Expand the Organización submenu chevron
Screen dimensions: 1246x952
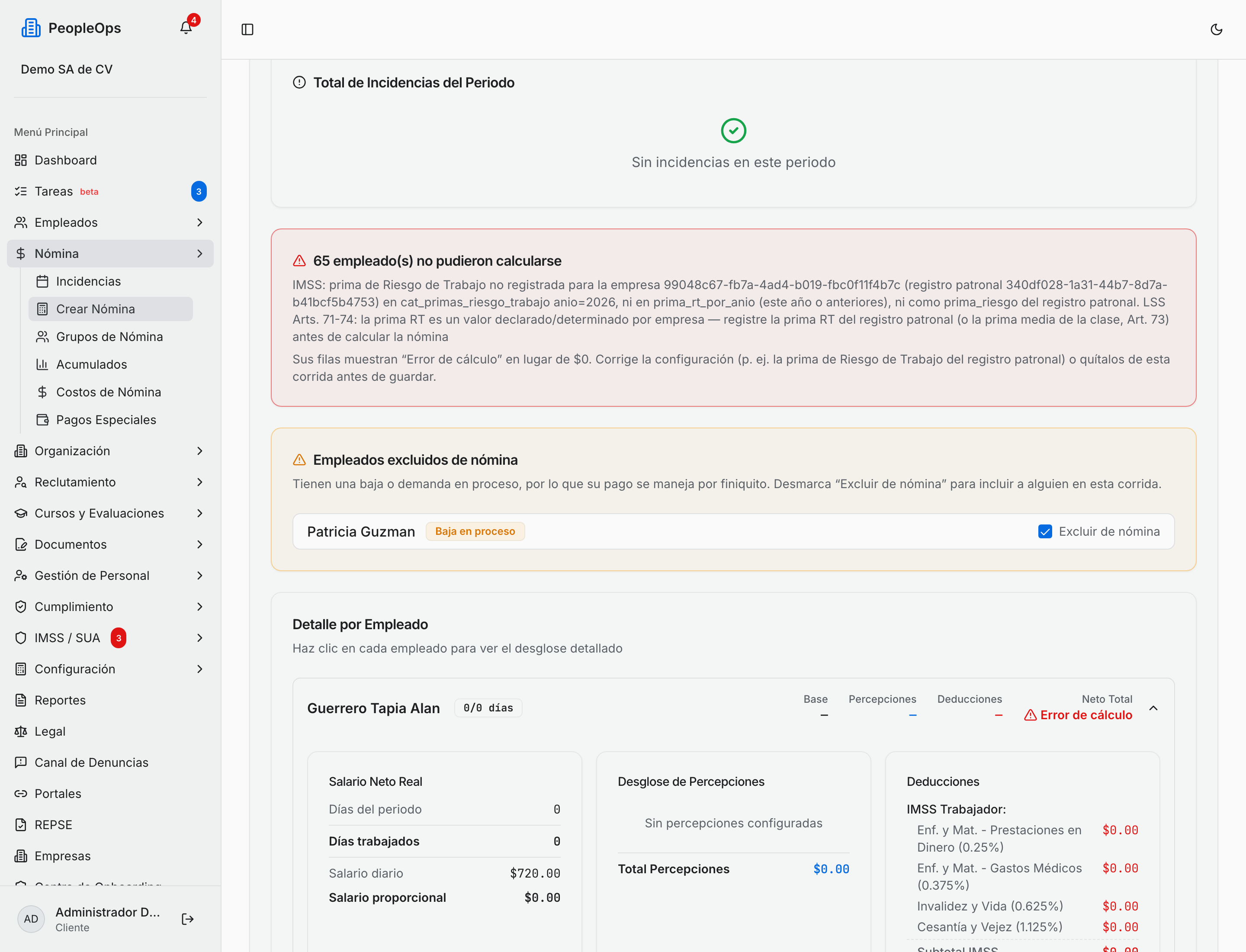tap(199, 451)
